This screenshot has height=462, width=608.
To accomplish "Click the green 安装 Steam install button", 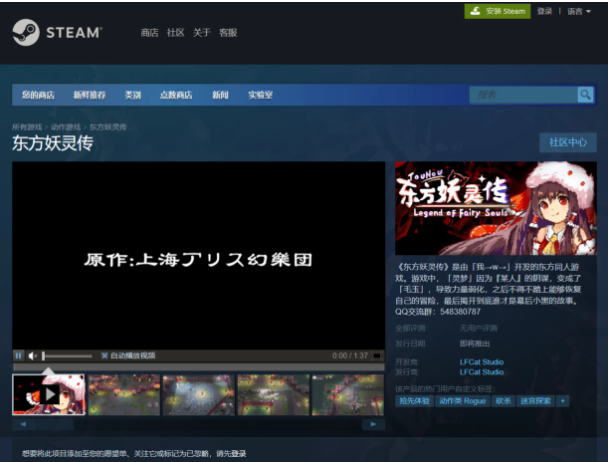I will pyautogui.click(x=497, y=11).
